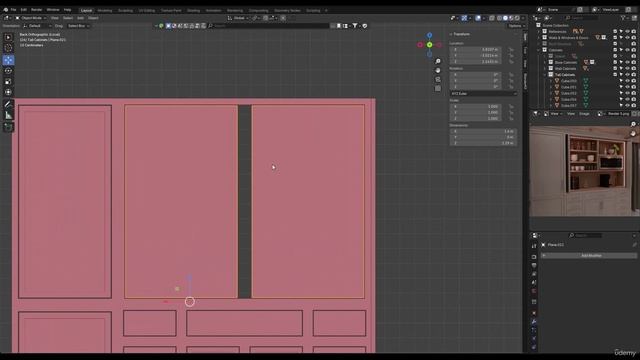Open the File menu
This screenshot has height=360, width=640.
click(13, 10)
